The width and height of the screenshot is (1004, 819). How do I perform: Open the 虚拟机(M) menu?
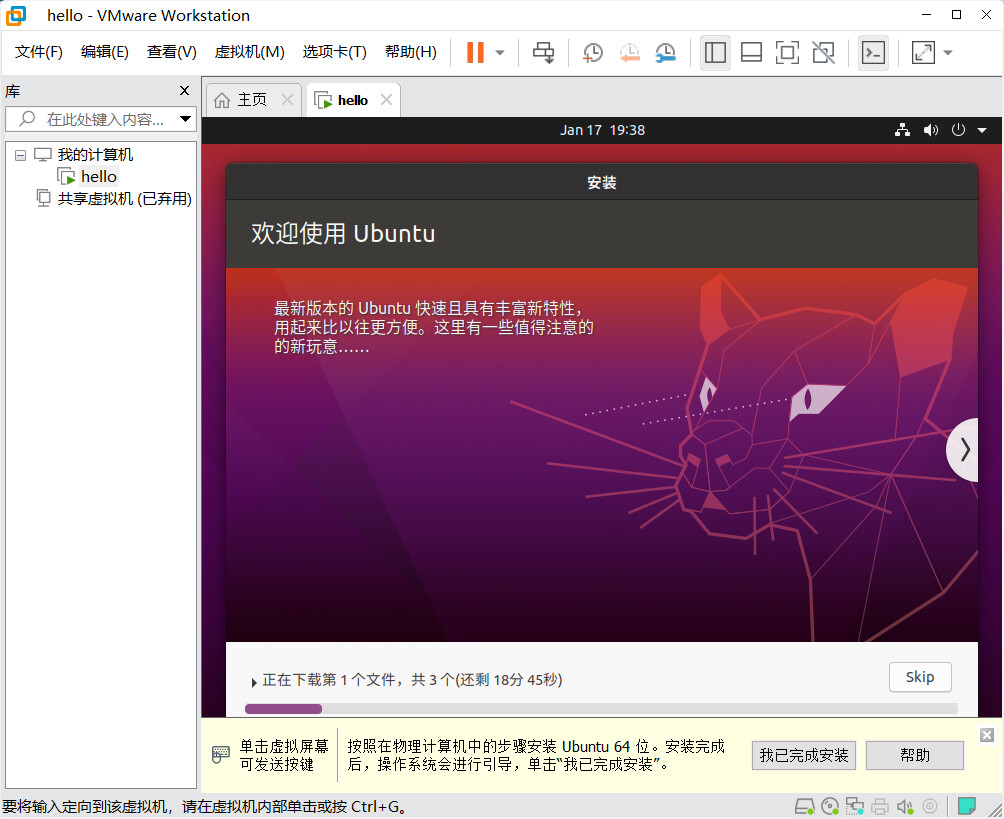(x=250, y=52)
